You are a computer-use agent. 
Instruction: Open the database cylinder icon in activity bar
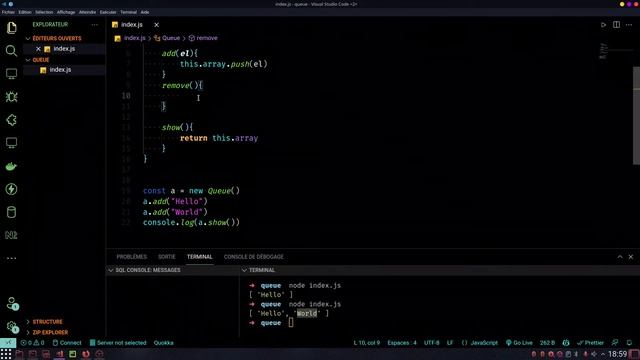11,212
